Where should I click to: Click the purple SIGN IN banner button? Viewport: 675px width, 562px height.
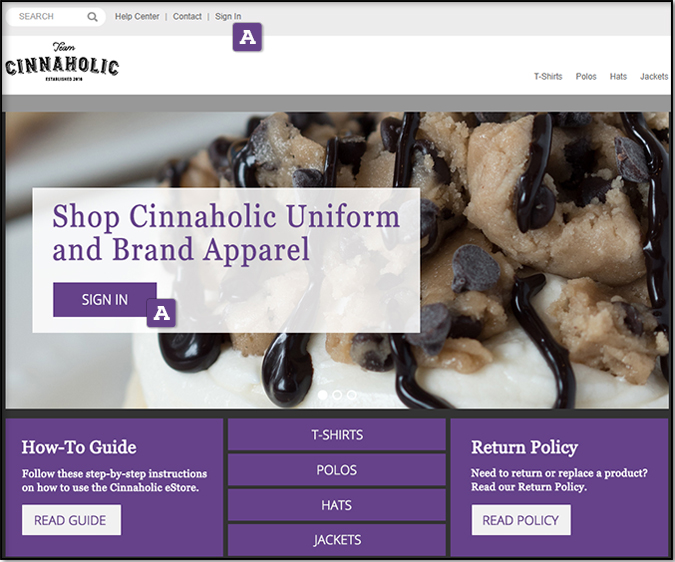(x=105, y=300)
